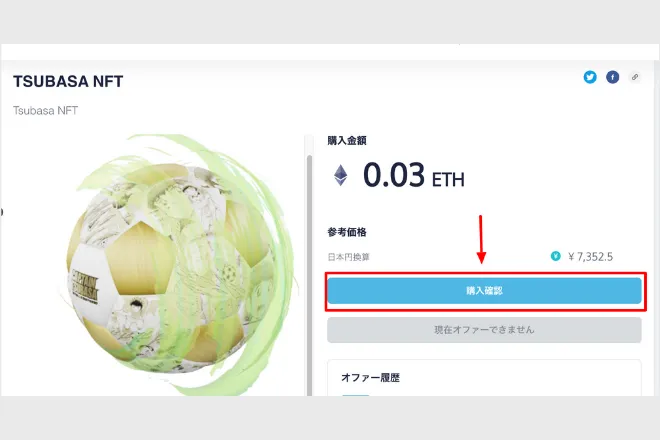Click the 0.03 ETH price value
This screenshot has width=660, height=440.
(x=414, y=175)
